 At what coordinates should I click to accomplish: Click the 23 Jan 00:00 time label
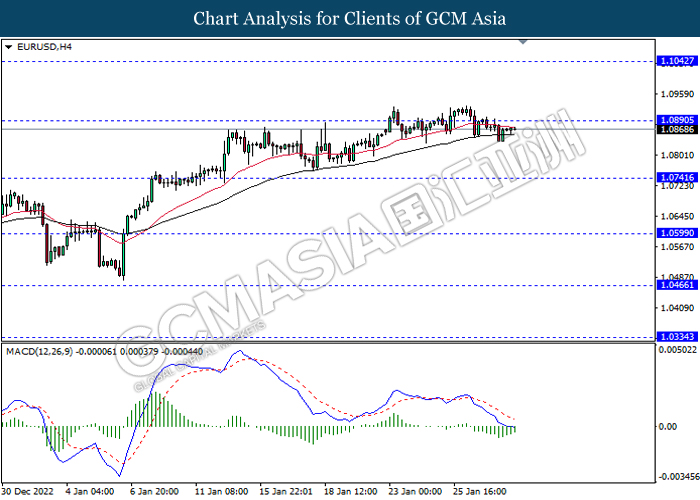click(416, 492)
